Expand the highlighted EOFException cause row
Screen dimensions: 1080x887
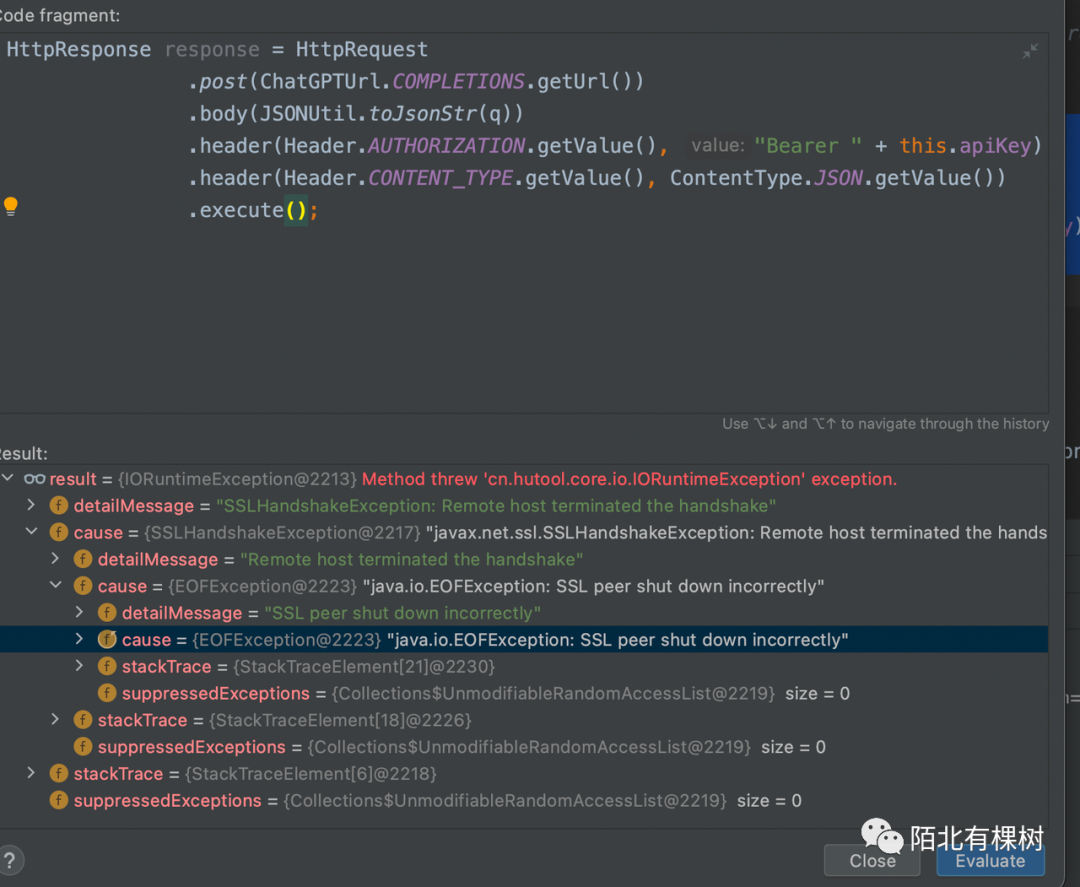80,640
